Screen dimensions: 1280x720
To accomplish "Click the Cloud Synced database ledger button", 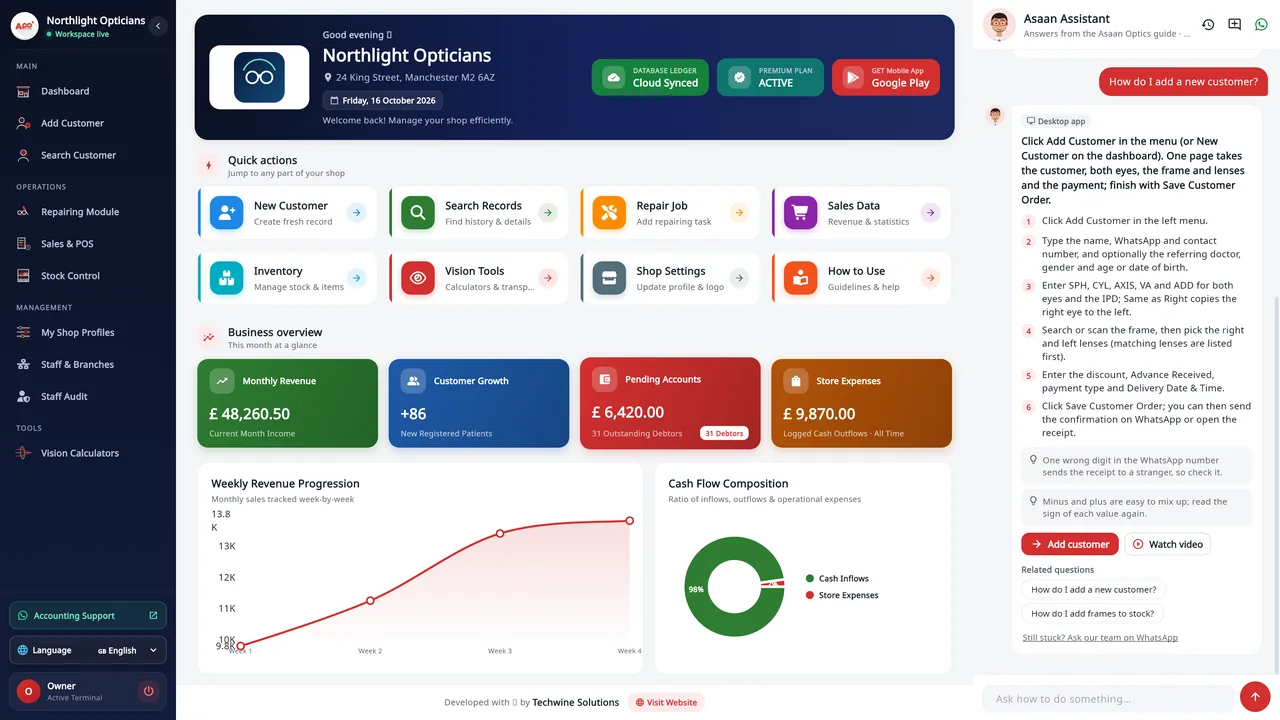I will pos(650,77).
